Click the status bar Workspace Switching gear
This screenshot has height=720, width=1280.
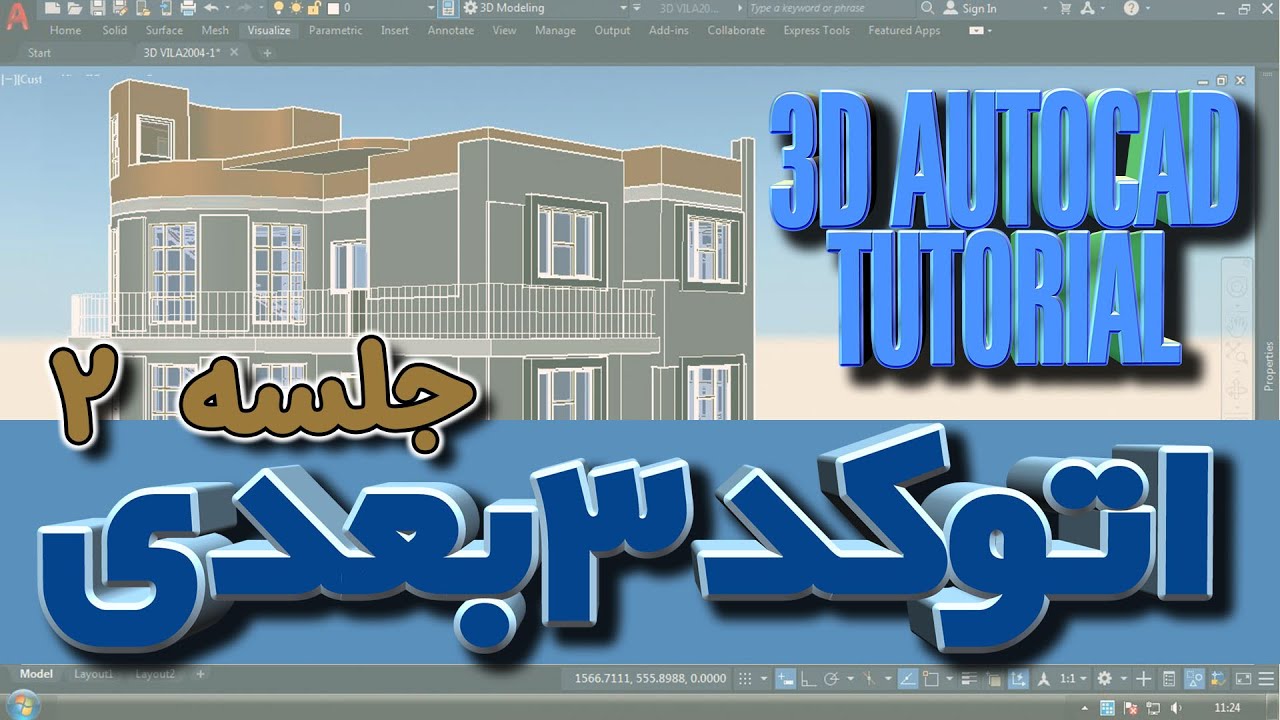1104,679
